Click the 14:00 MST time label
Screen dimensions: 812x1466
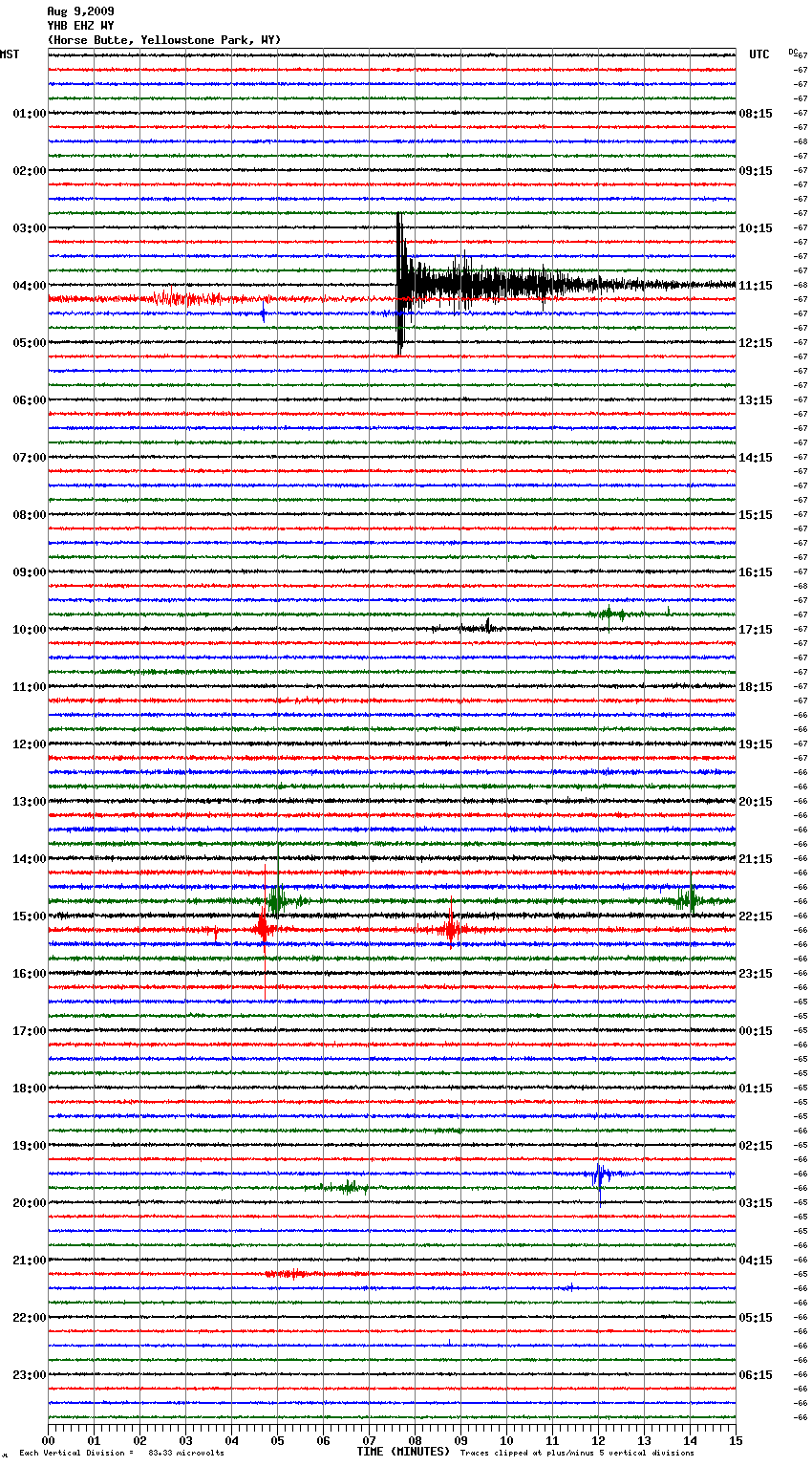tap(30, 859)
